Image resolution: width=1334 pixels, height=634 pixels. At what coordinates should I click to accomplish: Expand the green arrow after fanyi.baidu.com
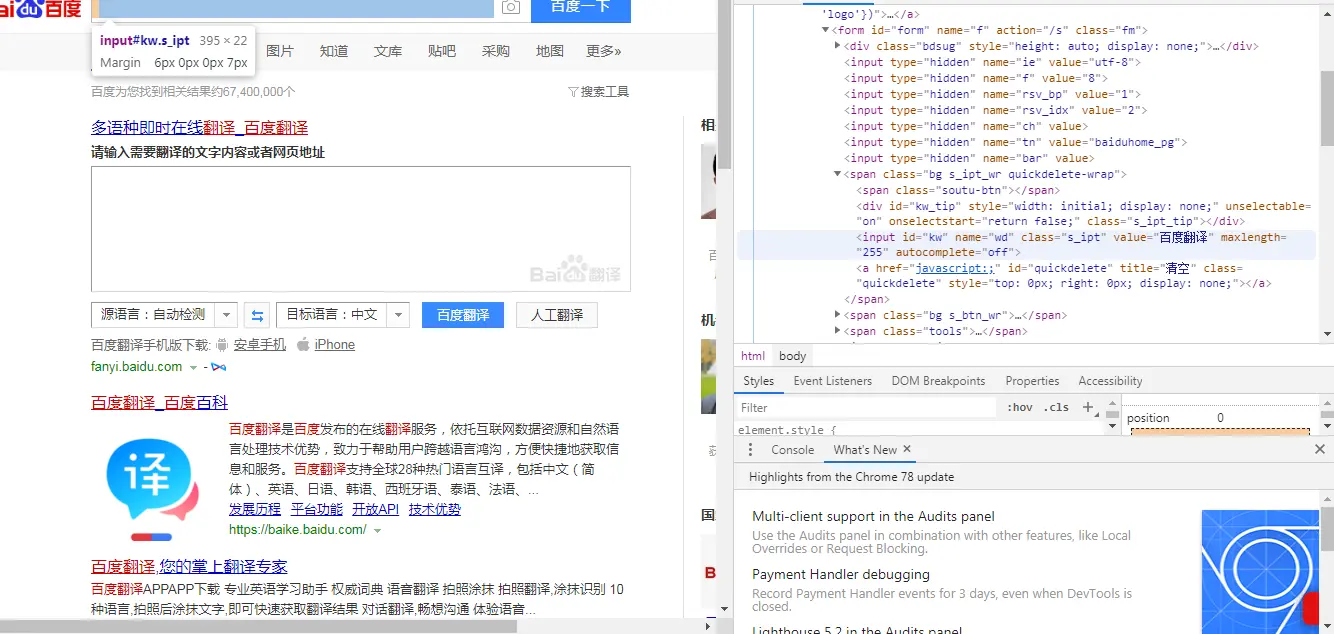[194, 368]
